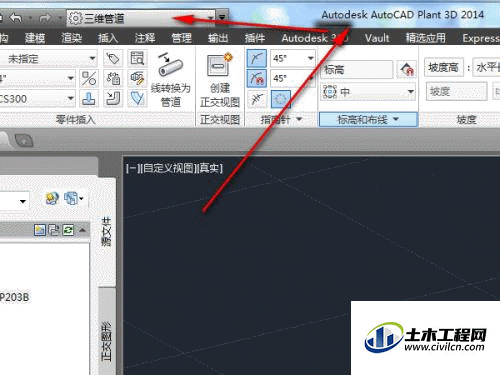500x375 pixels.
Task: Click the blue funnel-shaped icon
Action: click(137, 99)
